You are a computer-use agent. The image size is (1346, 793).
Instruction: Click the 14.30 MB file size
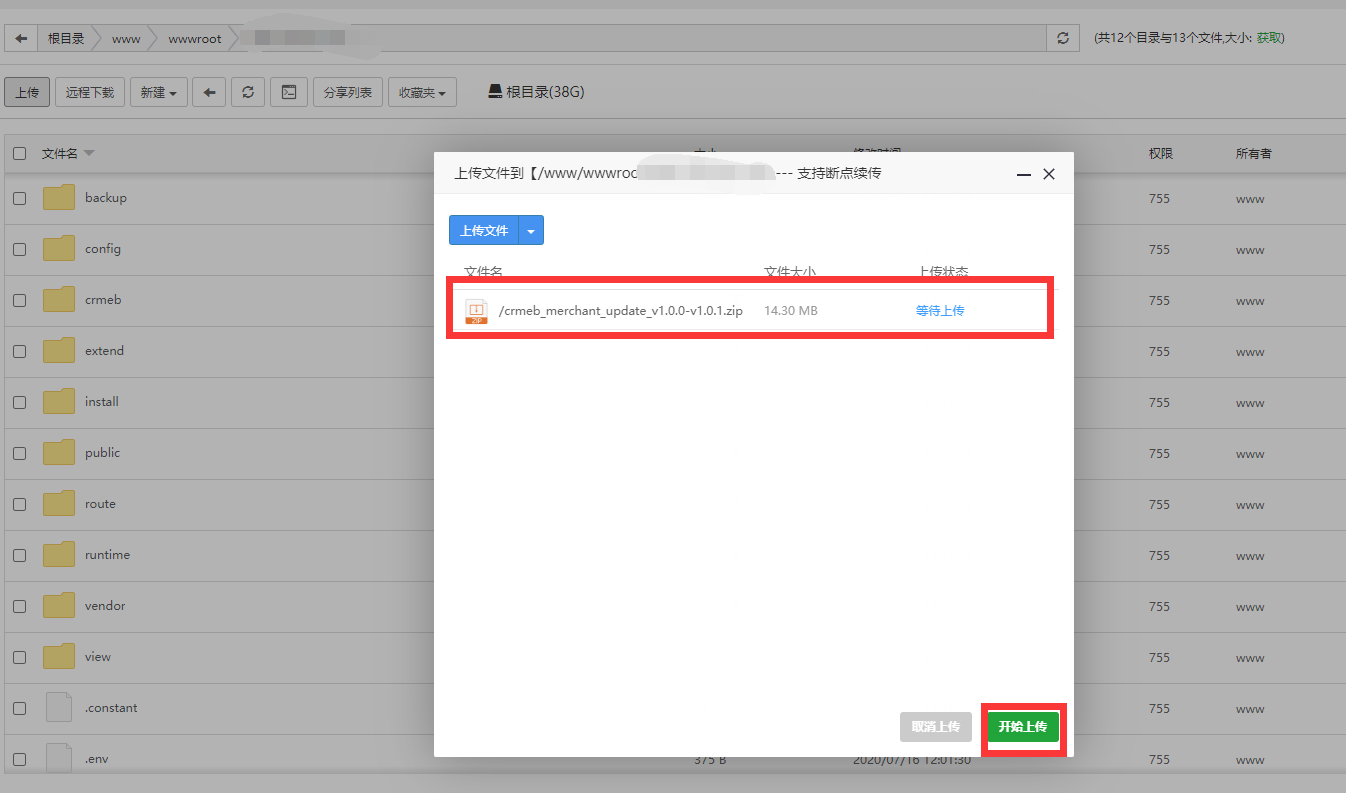tap(791, 311)
